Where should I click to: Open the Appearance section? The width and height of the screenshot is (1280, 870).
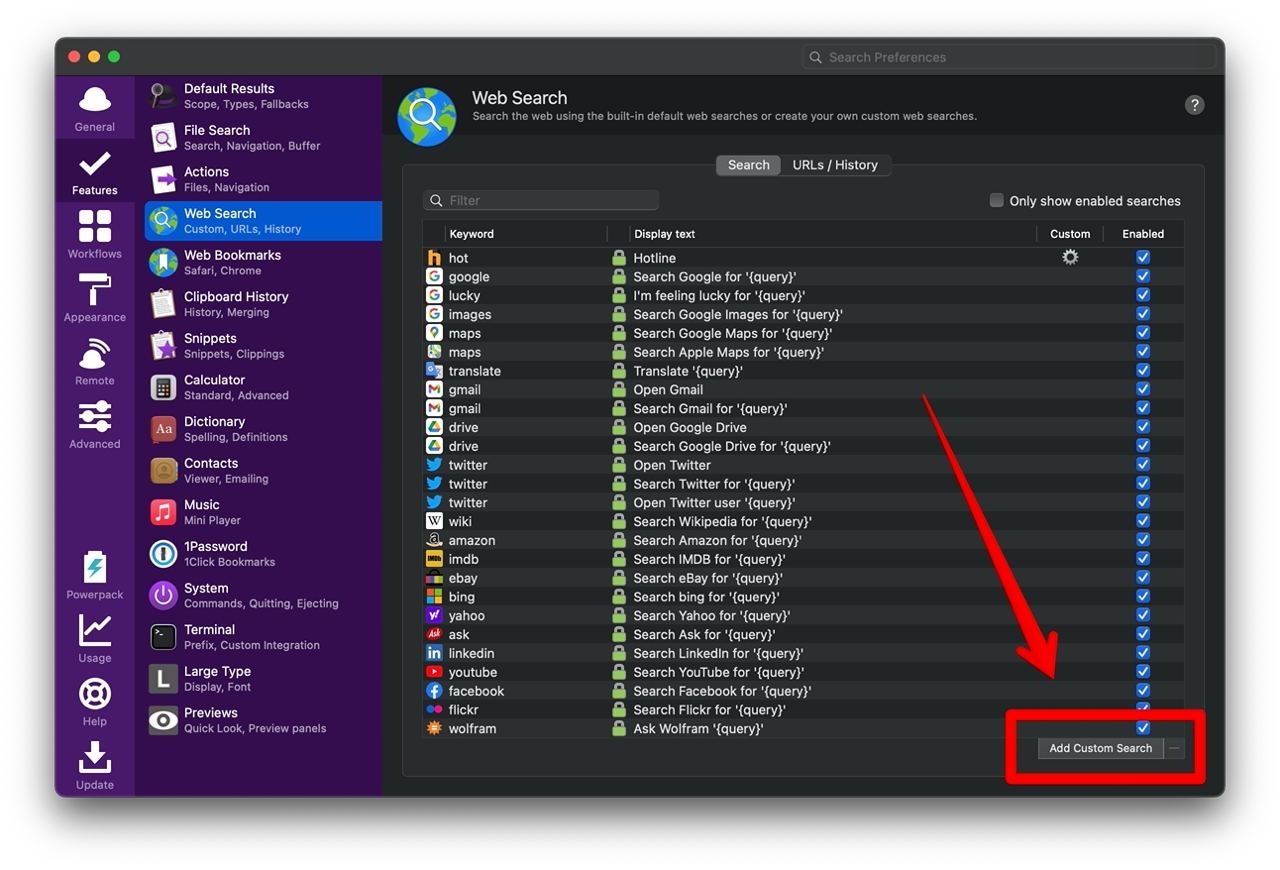coord(94,298)
